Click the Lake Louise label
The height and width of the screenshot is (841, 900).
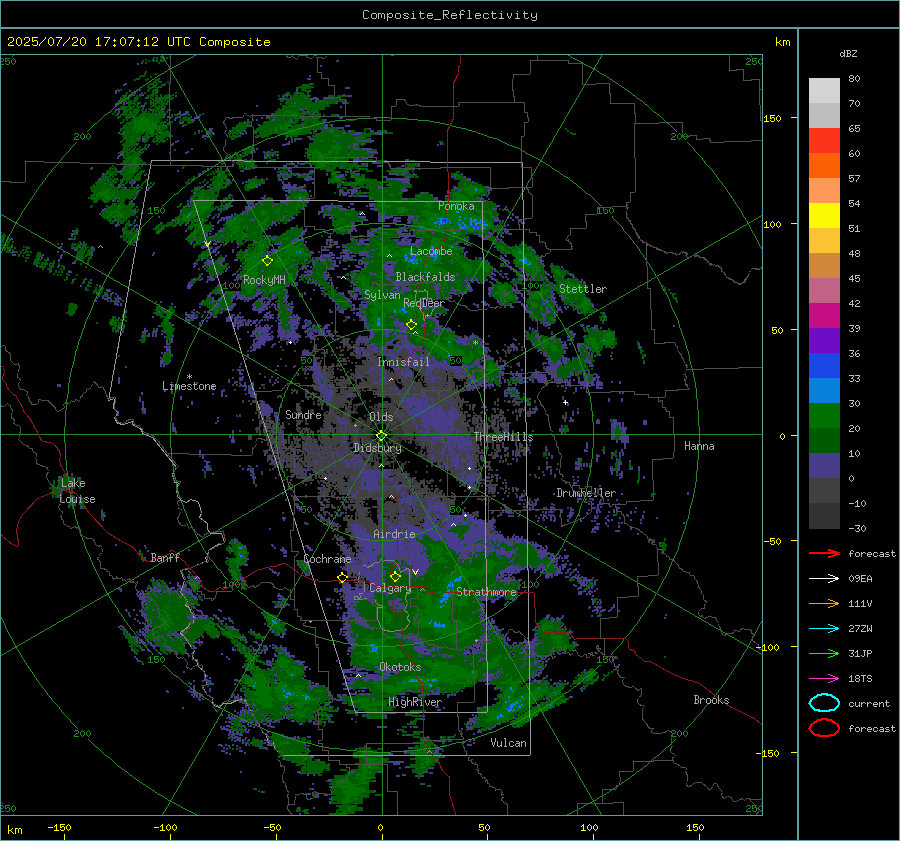(x=77, y=491)
